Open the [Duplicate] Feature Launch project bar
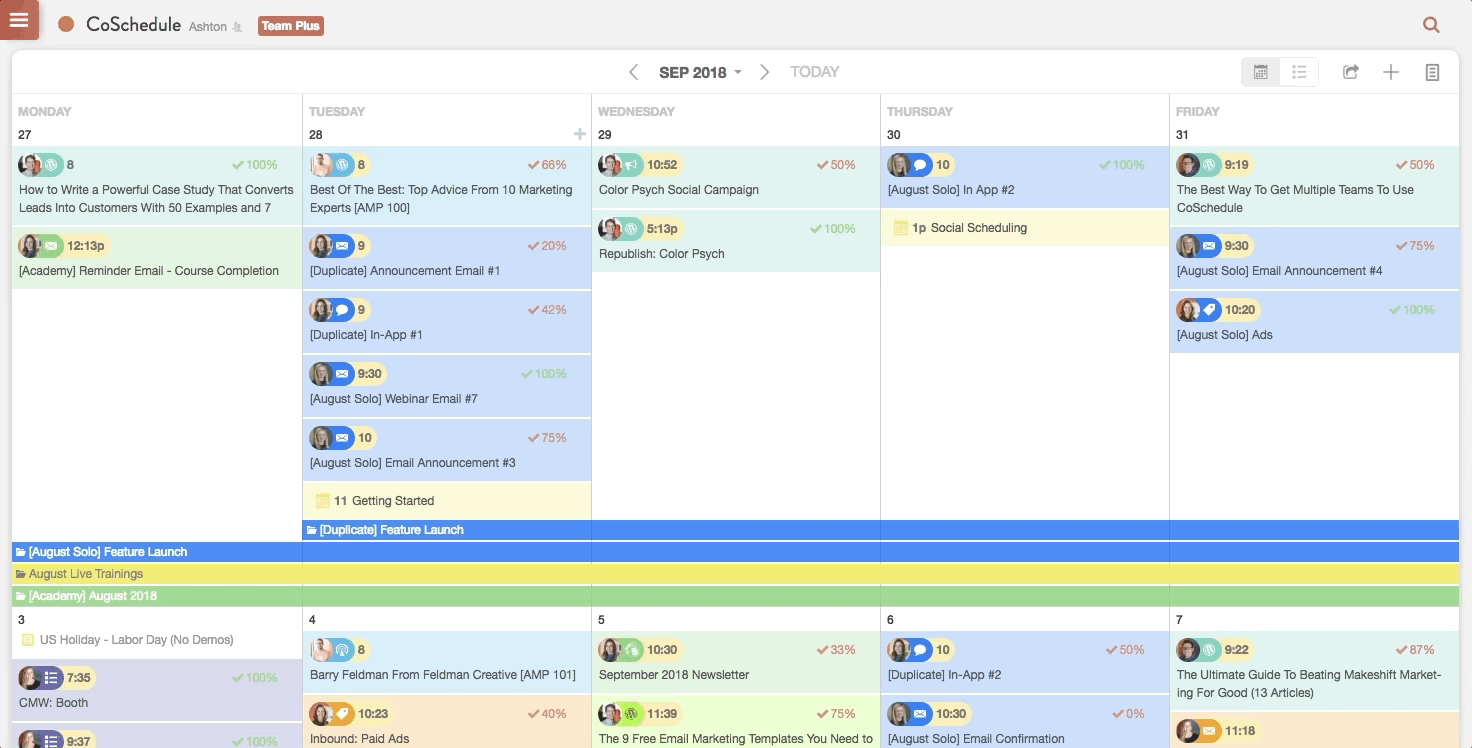 [880, 530]
